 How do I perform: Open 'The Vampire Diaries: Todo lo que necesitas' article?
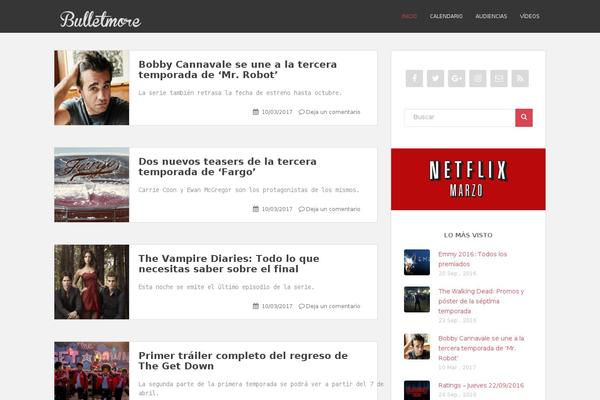(x=229, y=264)
